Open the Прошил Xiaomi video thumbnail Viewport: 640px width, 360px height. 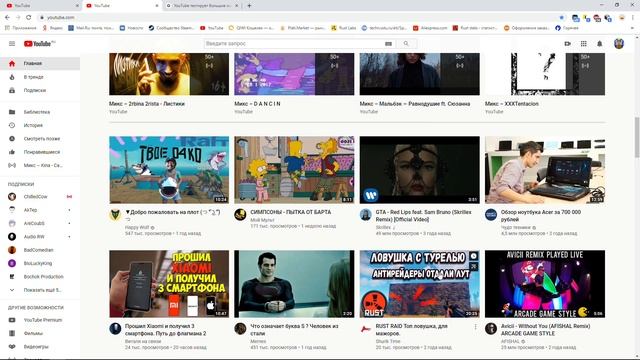[169, 284]
